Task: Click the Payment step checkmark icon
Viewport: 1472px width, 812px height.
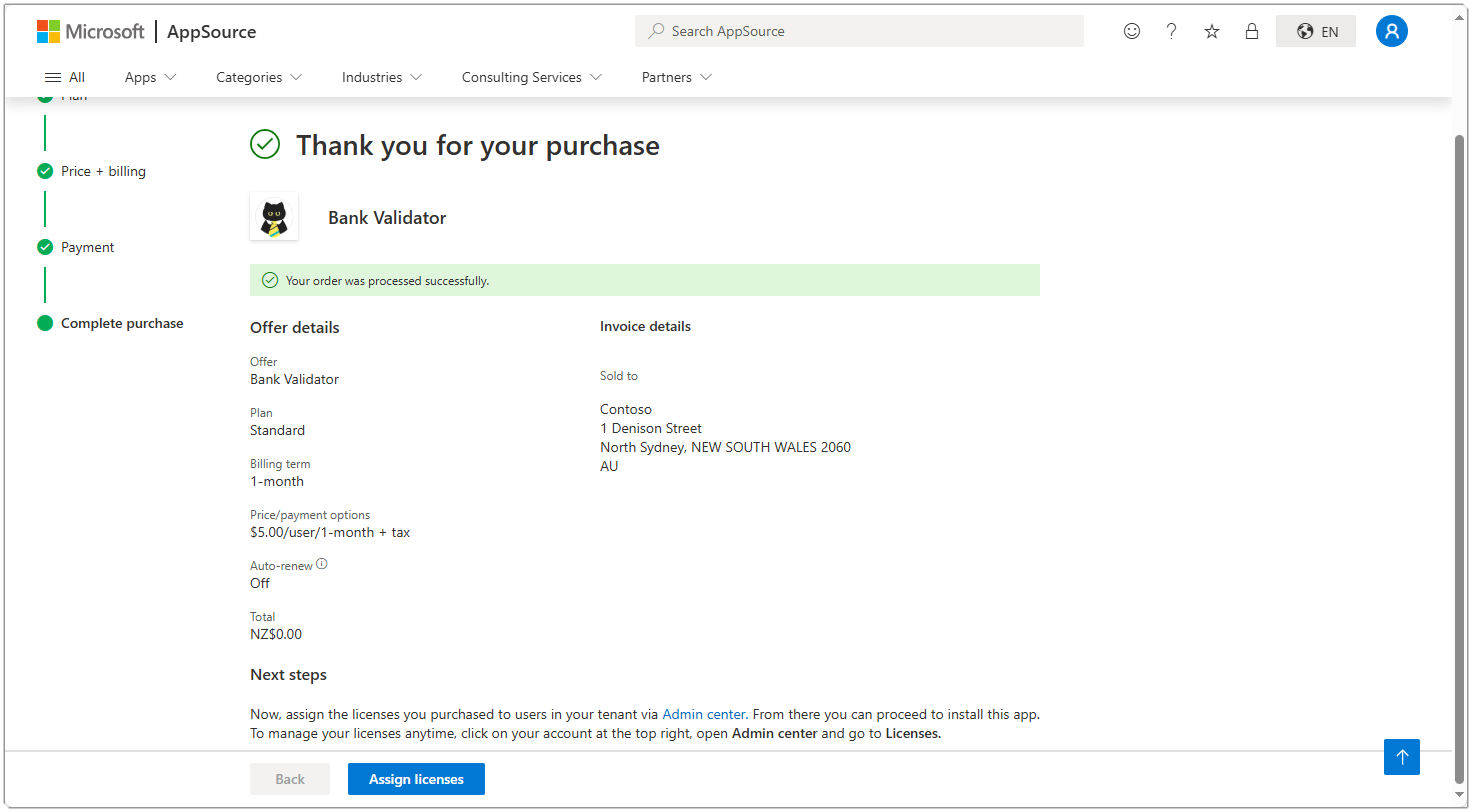Action: (x=45, y=247)
